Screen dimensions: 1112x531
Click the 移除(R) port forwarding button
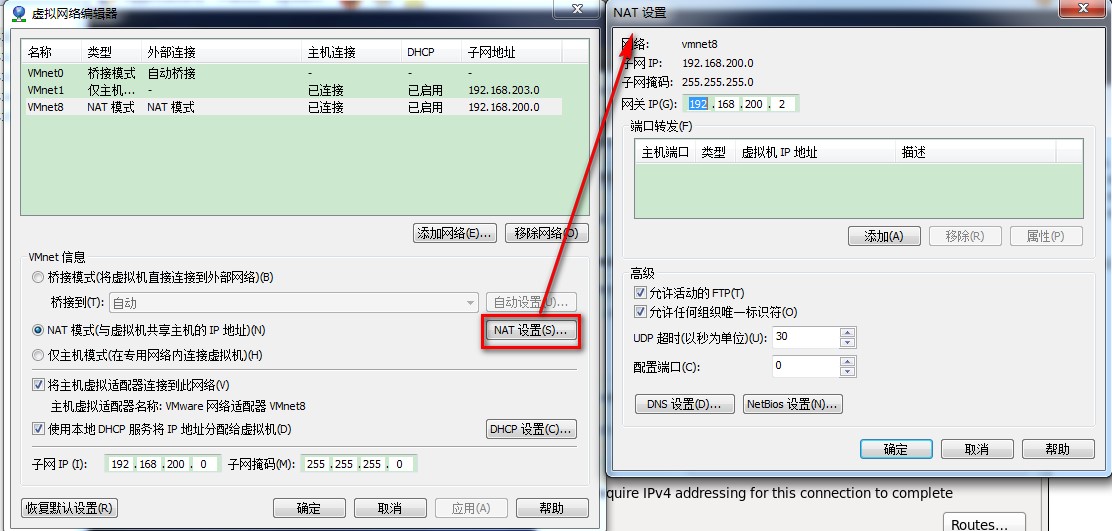964,236
